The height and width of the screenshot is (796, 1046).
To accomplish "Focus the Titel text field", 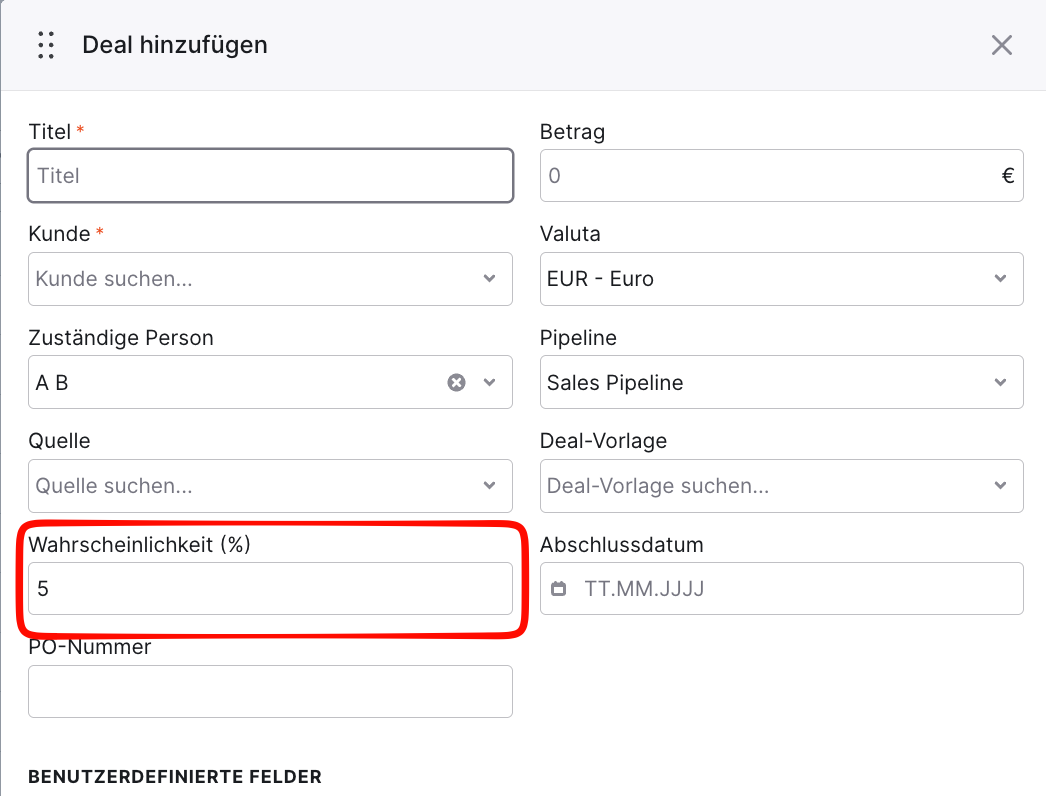I will click(x=270, y=175).
